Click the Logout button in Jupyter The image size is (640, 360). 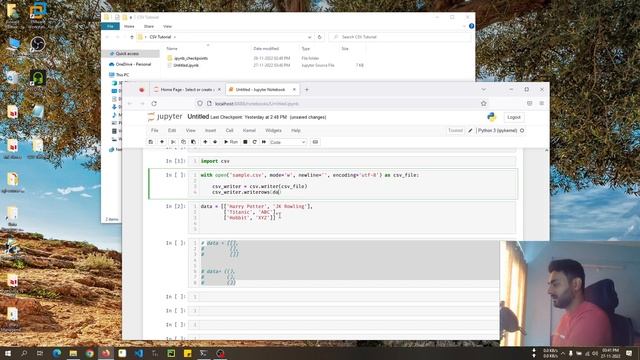coord(513,117)
